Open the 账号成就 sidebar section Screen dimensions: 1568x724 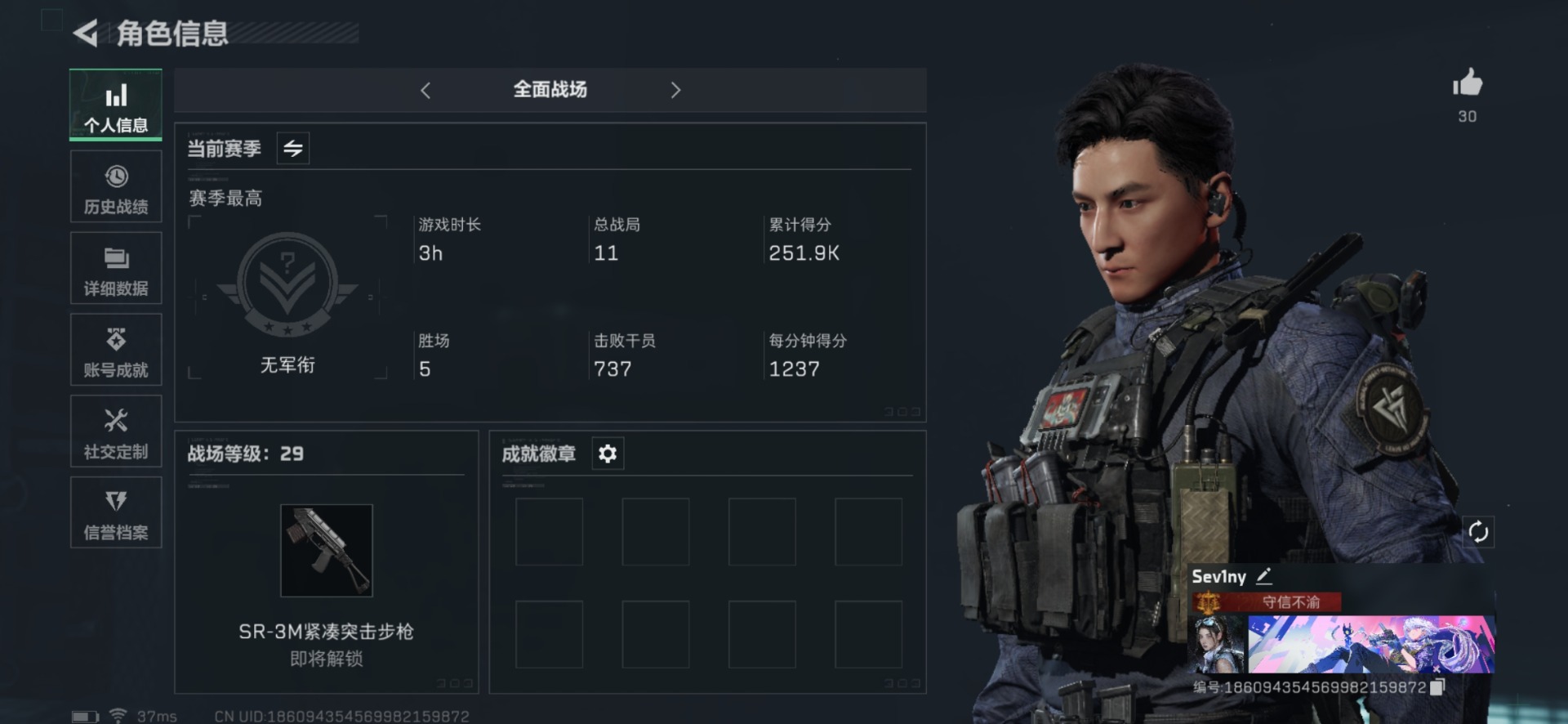116,351
